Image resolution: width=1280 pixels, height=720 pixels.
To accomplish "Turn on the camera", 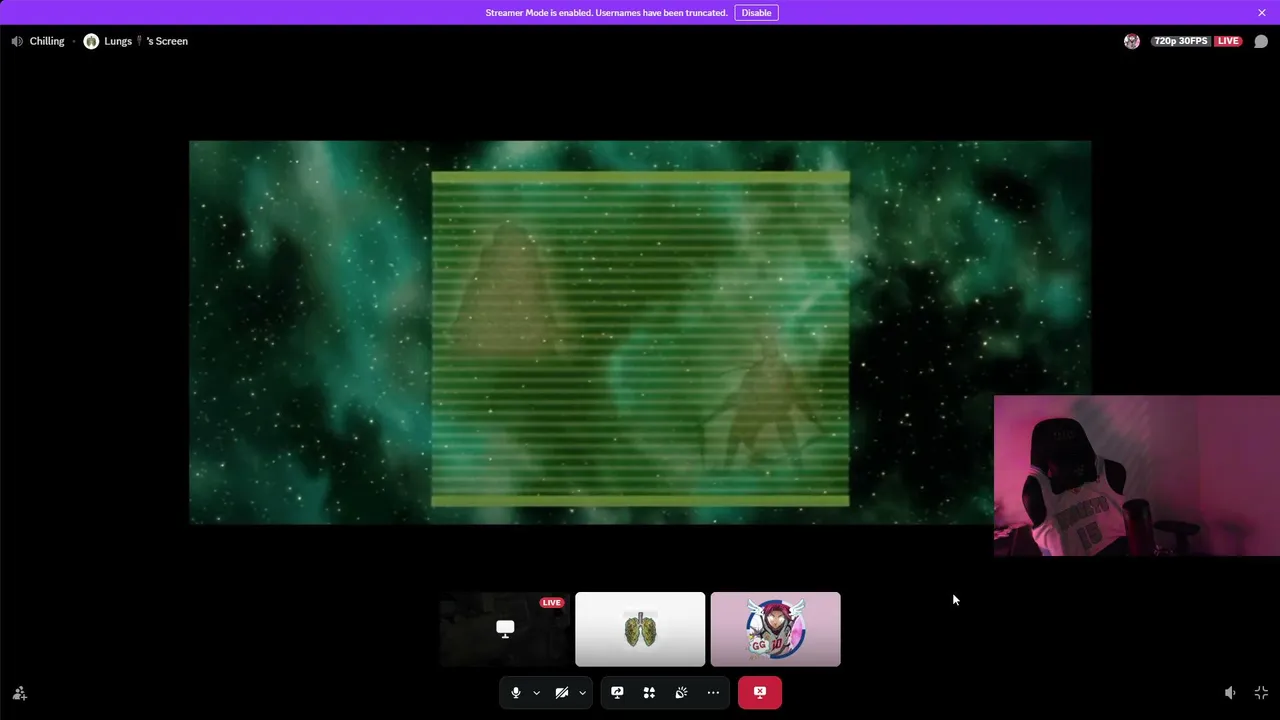I will 562,693.
